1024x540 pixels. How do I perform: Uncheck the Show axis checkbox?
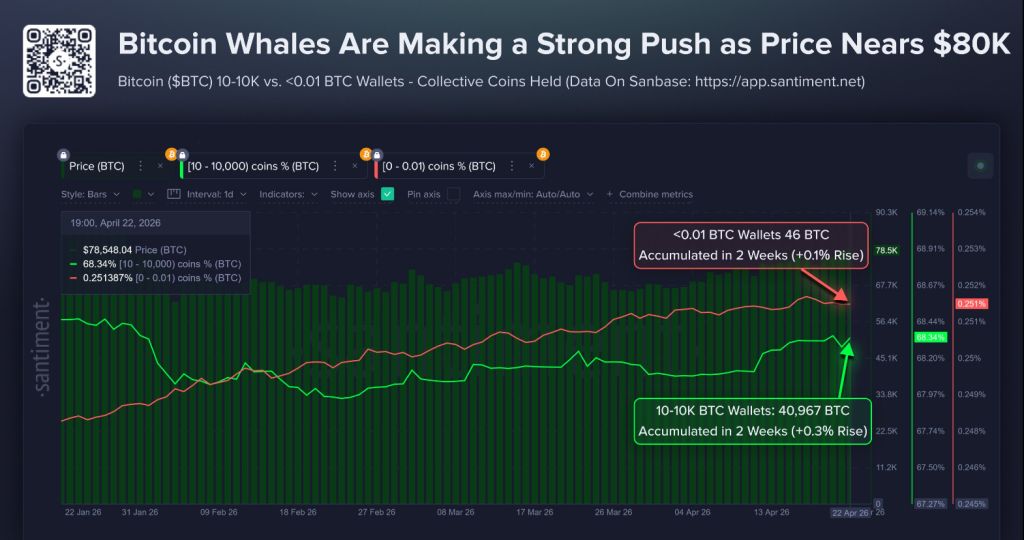[x=387, y=194]
